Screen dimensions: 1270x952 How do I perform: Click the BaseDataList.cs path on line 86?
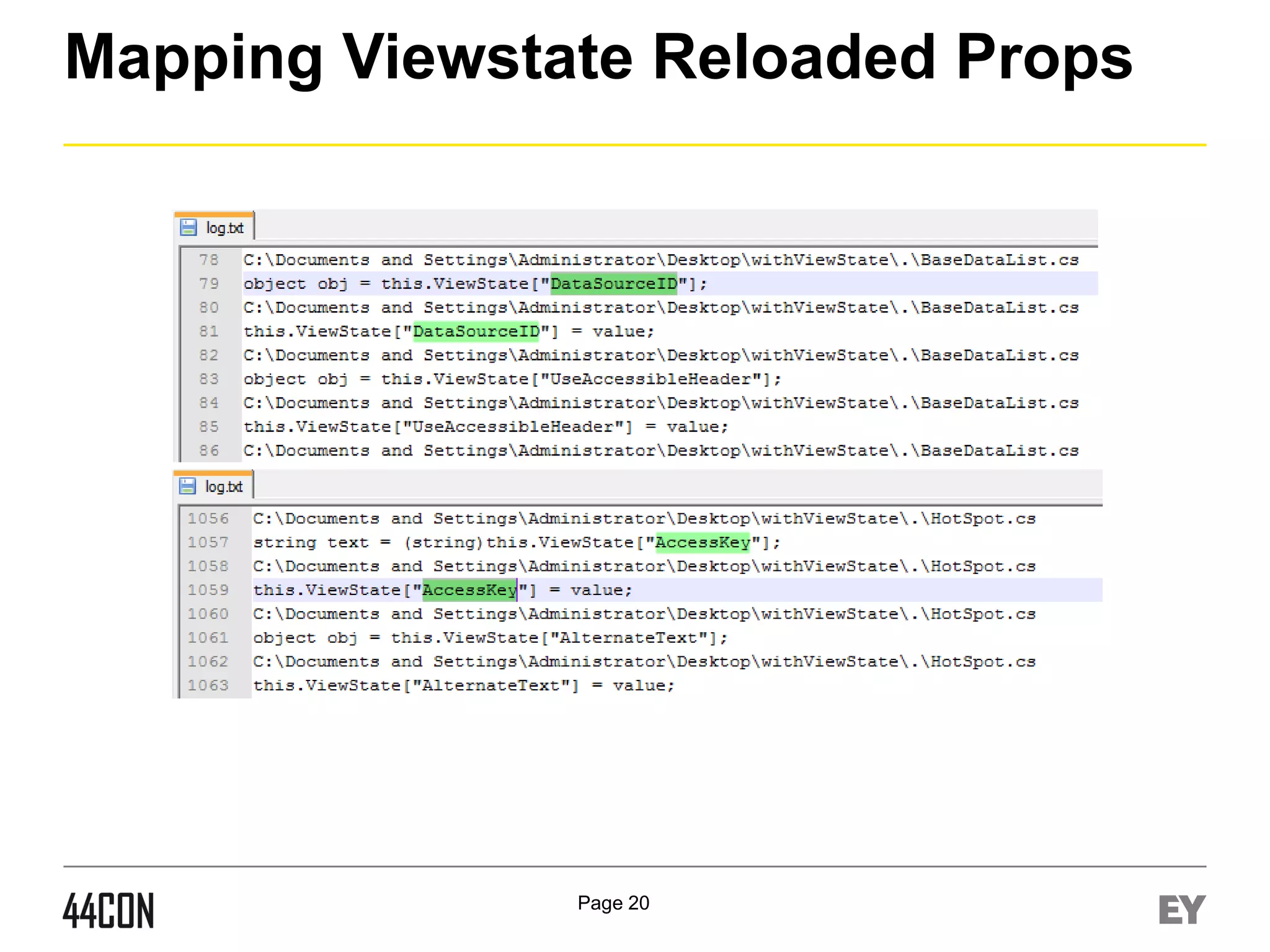tap(661, 451)
